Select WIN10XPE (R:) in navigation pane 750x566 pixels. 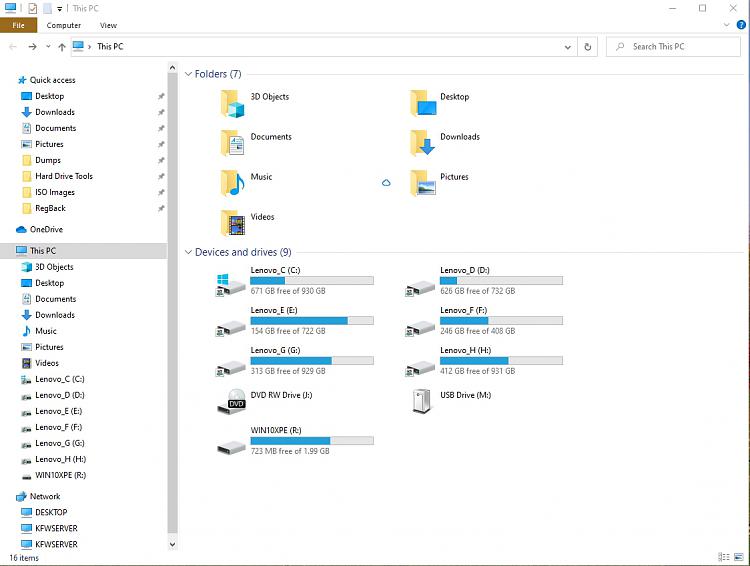60,475
